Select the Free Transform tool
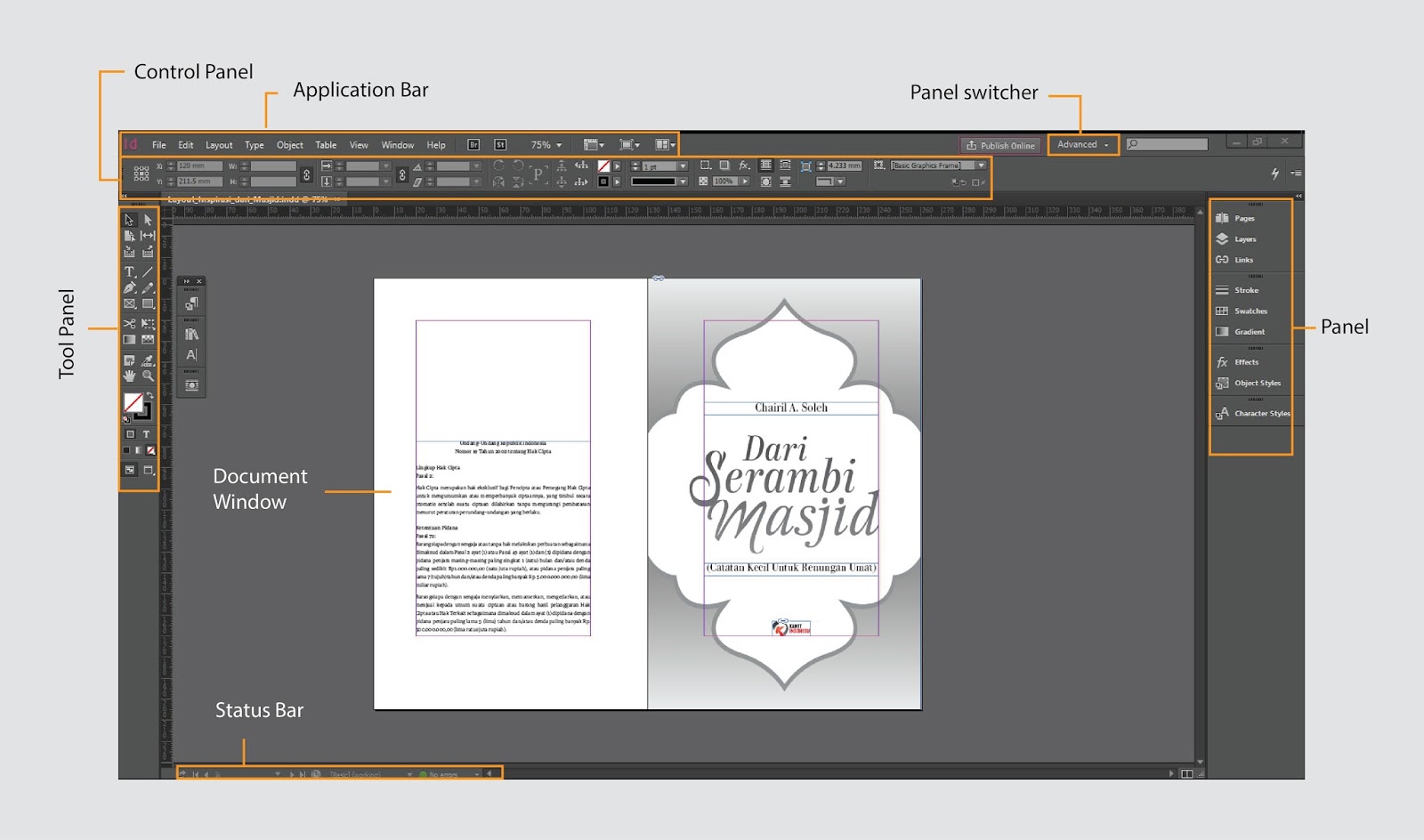The image size is (1424, 840). point(148,323)
